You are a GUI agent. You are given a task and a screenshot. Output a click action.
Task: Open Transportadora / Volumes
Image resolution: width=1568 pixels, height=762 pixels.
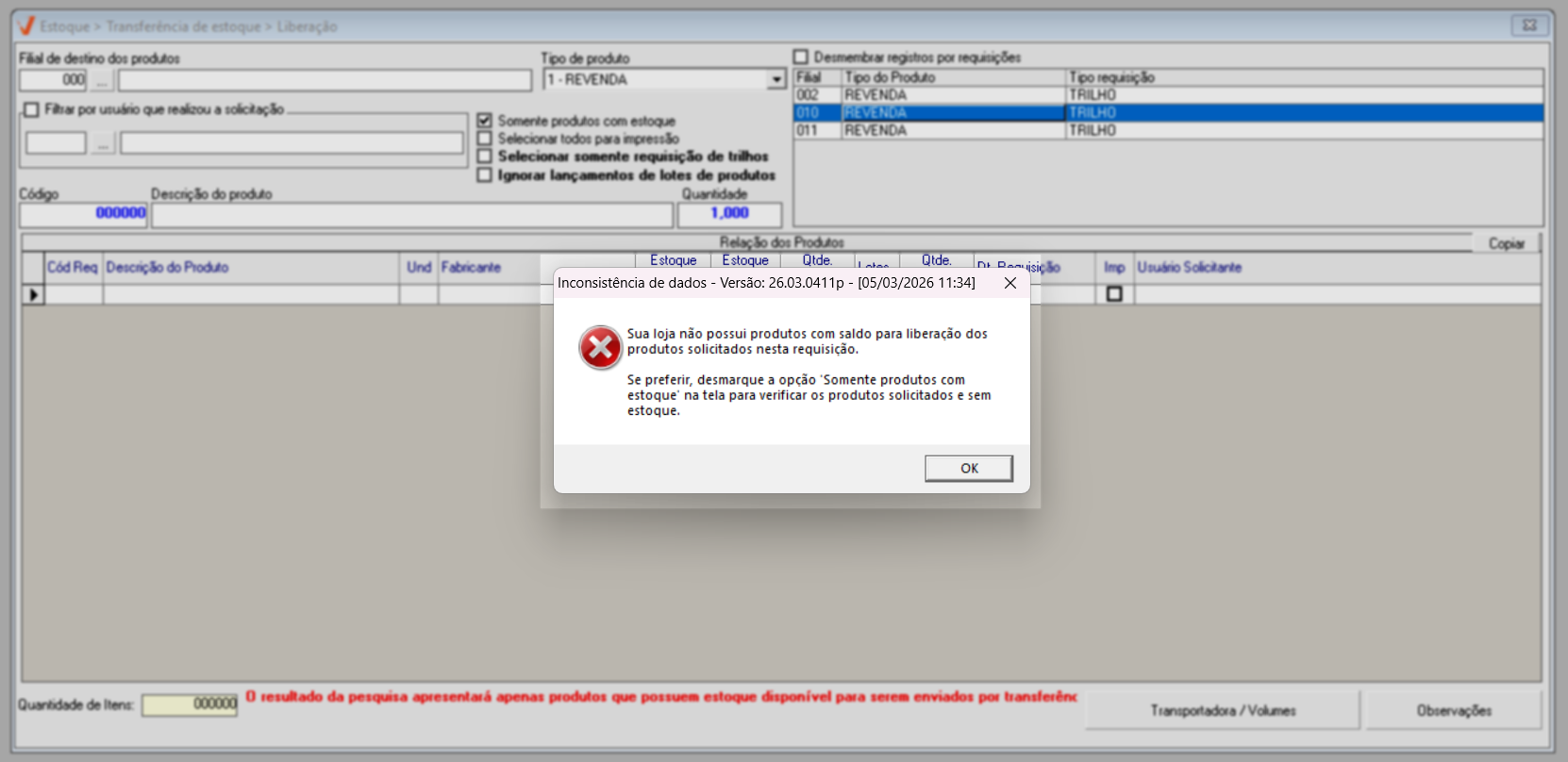pyautogui.click(x=1223, y=710)
